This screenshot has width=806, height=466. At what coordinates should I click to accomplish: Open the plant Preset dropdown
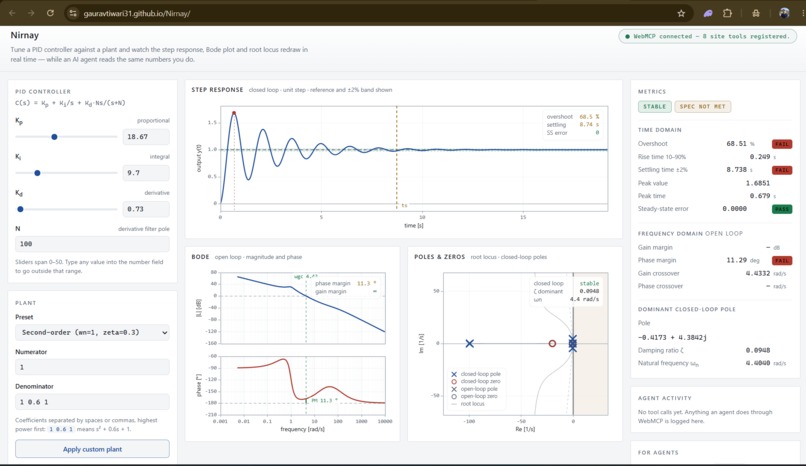(x=92, y=332)
